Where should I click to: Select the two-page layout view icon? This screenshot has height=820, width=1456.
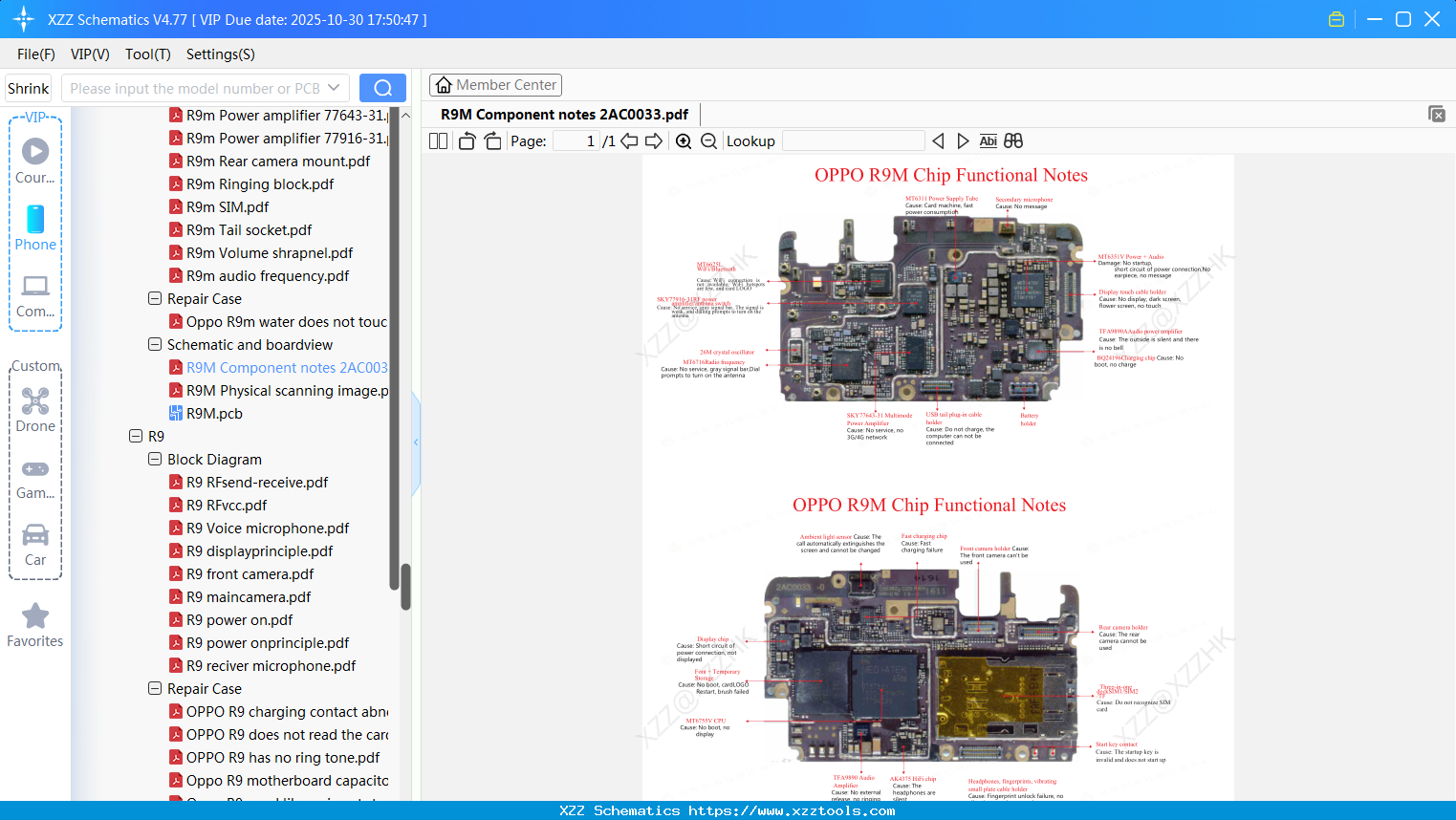click(437, 140)
